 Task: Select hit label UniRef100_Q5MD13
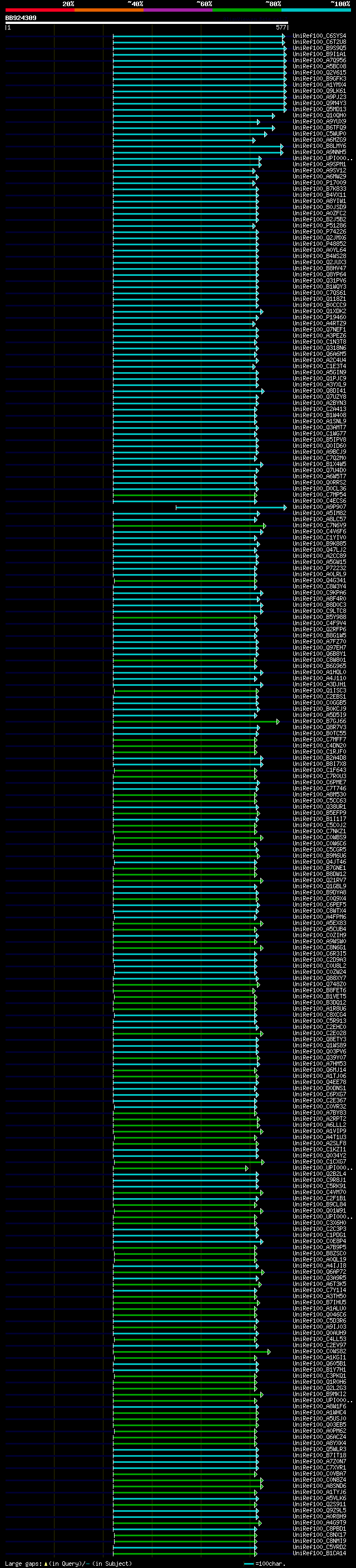tap(319, 110)
